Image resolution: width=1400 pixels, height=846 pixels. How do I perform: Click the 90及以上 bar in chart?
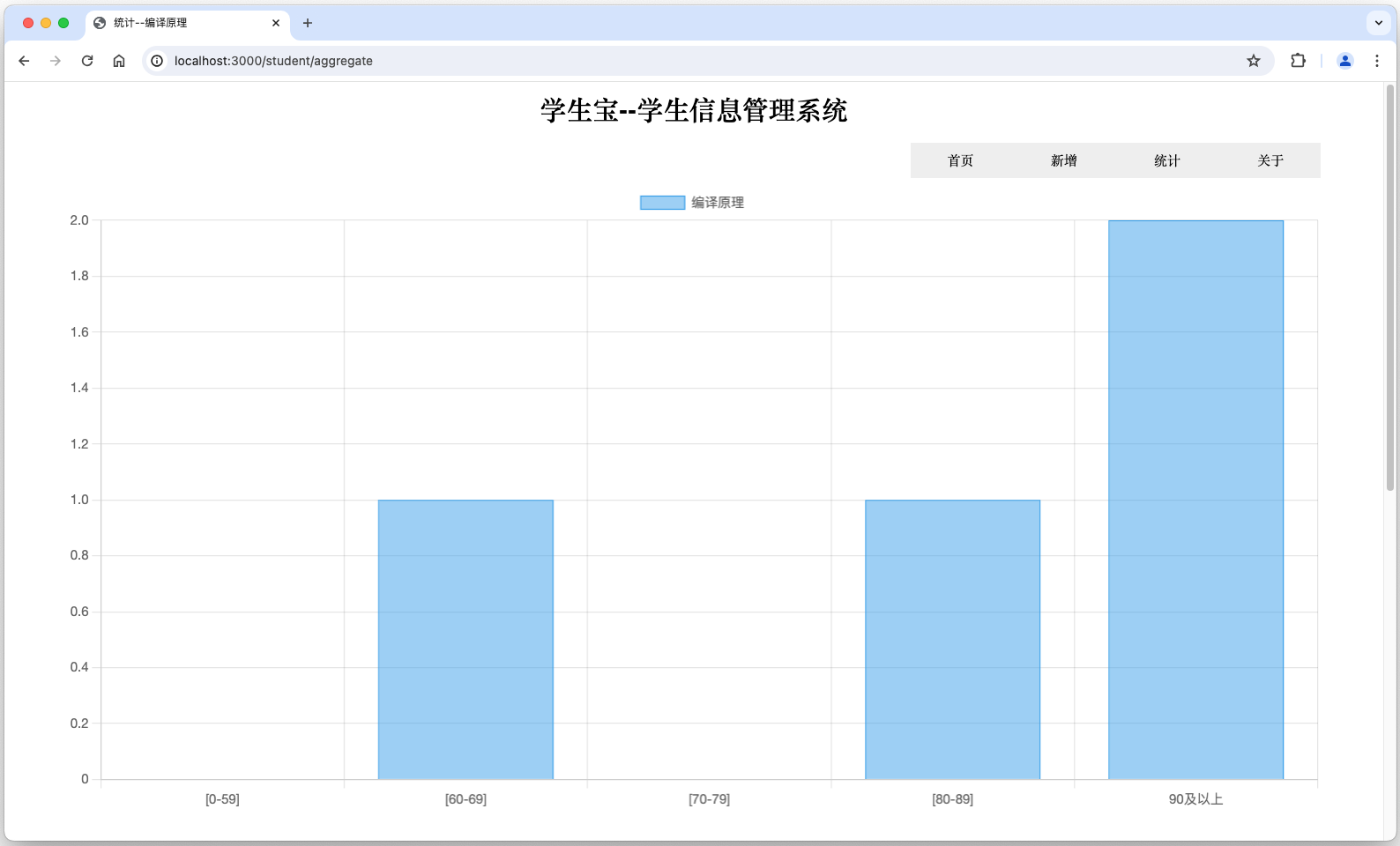pyautogui.click(x=1195, y=500)
